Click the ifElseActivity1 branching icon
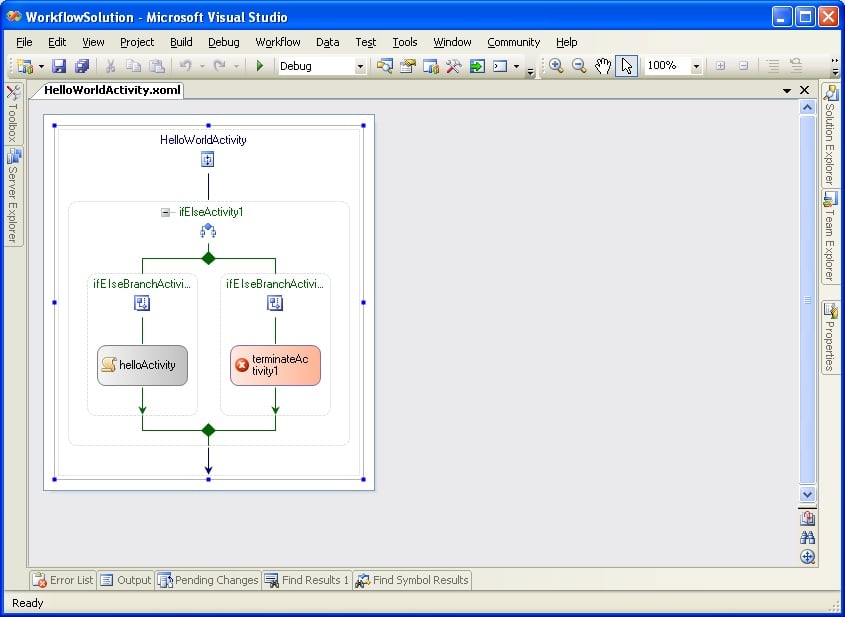 coord(208,231)
